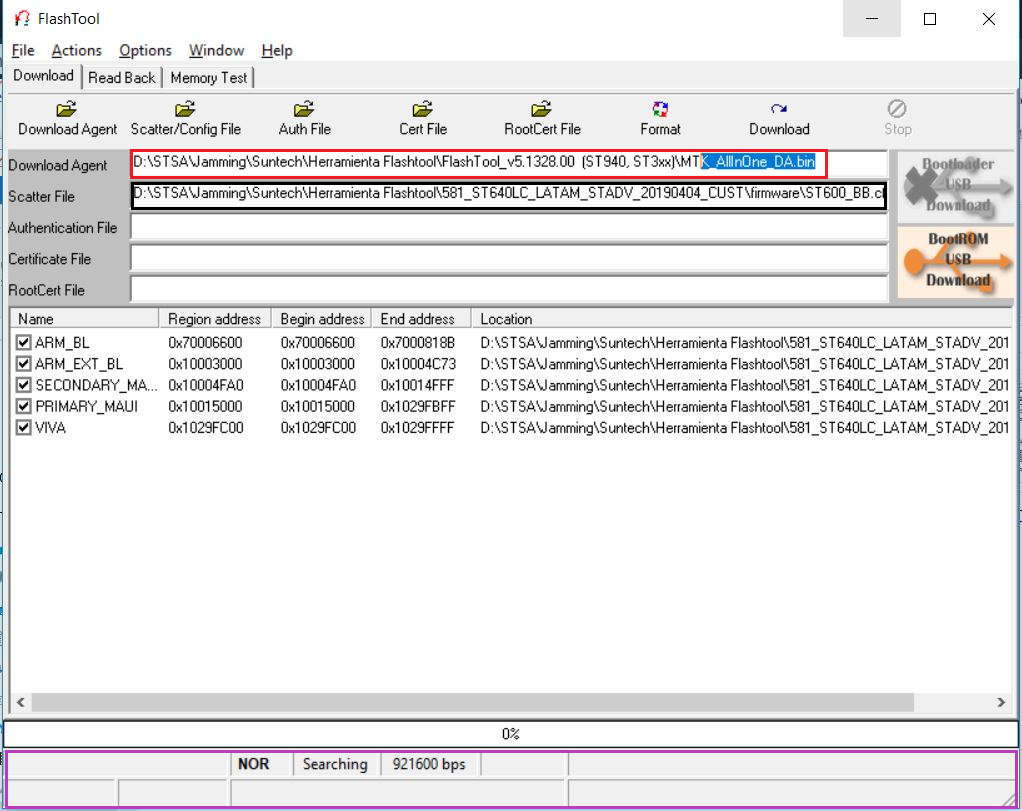This screenshot has height=811, width=1022.
Task: Click the horizontal scrollbar right arrow
Action: [1003, 702]
